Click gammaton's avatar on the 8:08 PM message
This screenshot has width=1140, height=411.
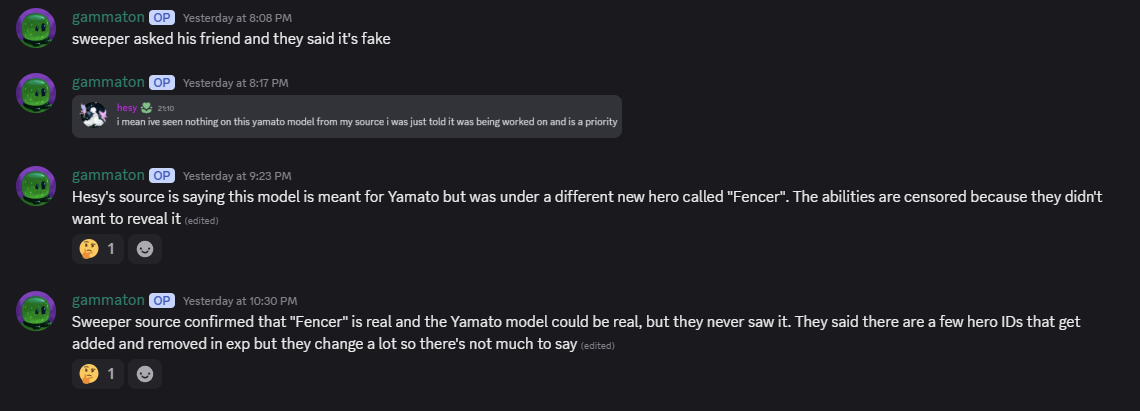pos(36,28)
